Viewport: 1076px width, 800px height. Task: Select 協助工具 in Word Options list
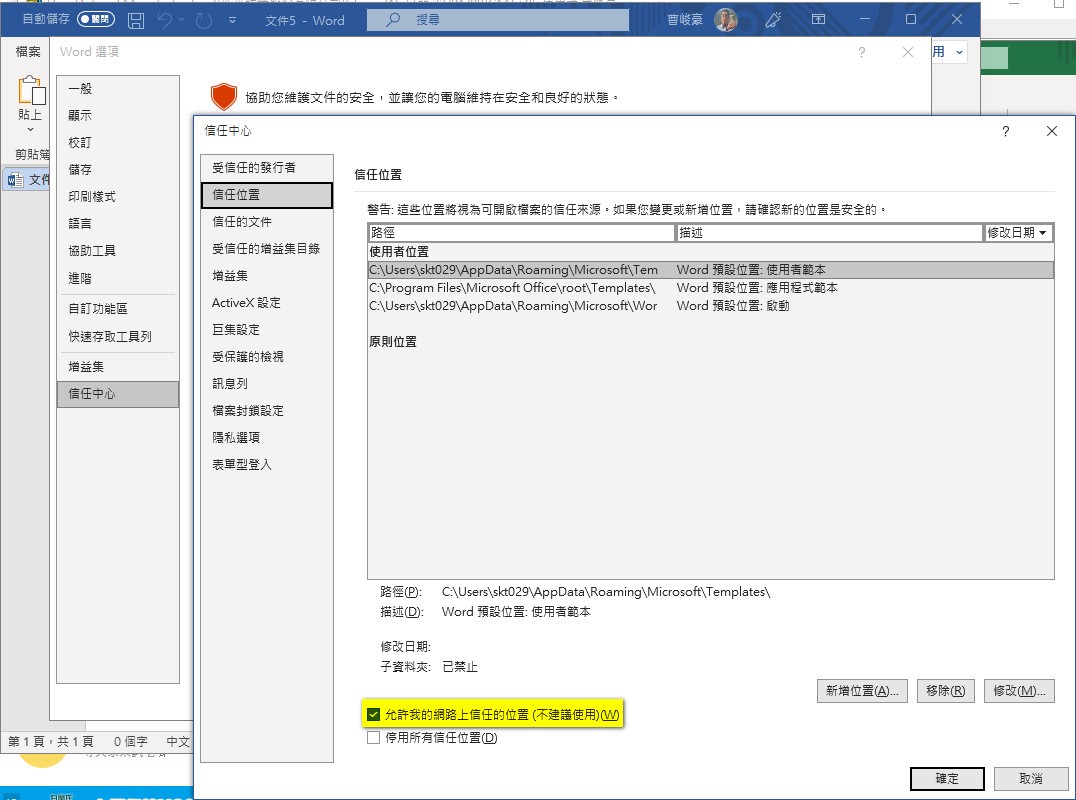click(118, 251)
